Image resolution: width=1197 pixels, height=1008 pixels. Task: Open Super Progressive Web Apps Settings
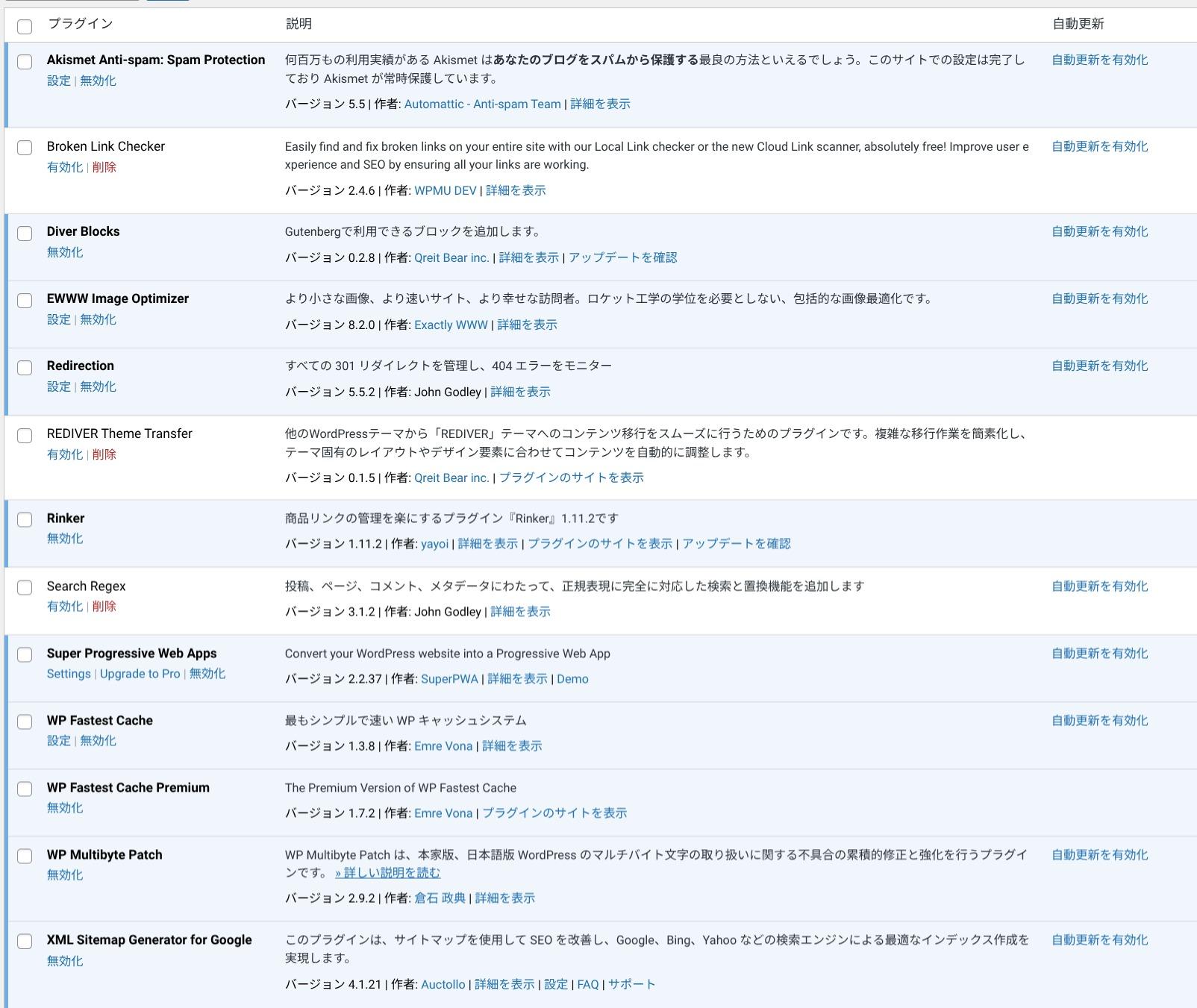click(x=69, y=674)
